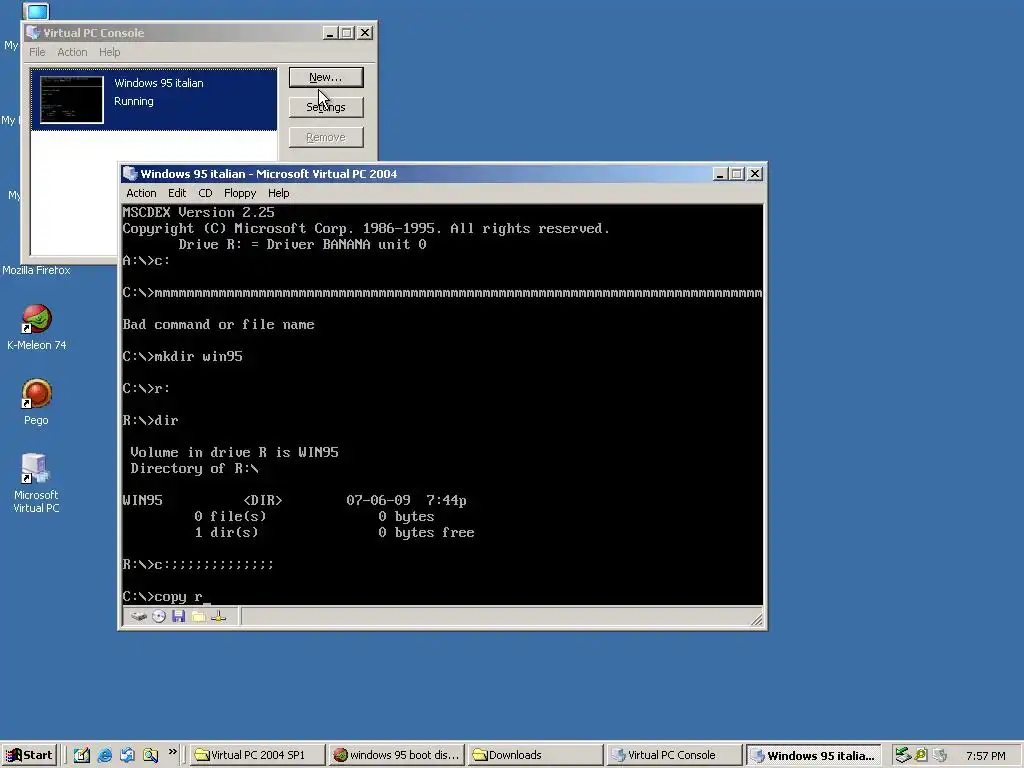This screenshot has height=768, width=1024.
Task: Open the Action menu in Virtual PC Console
Action: tap(72, 52)
